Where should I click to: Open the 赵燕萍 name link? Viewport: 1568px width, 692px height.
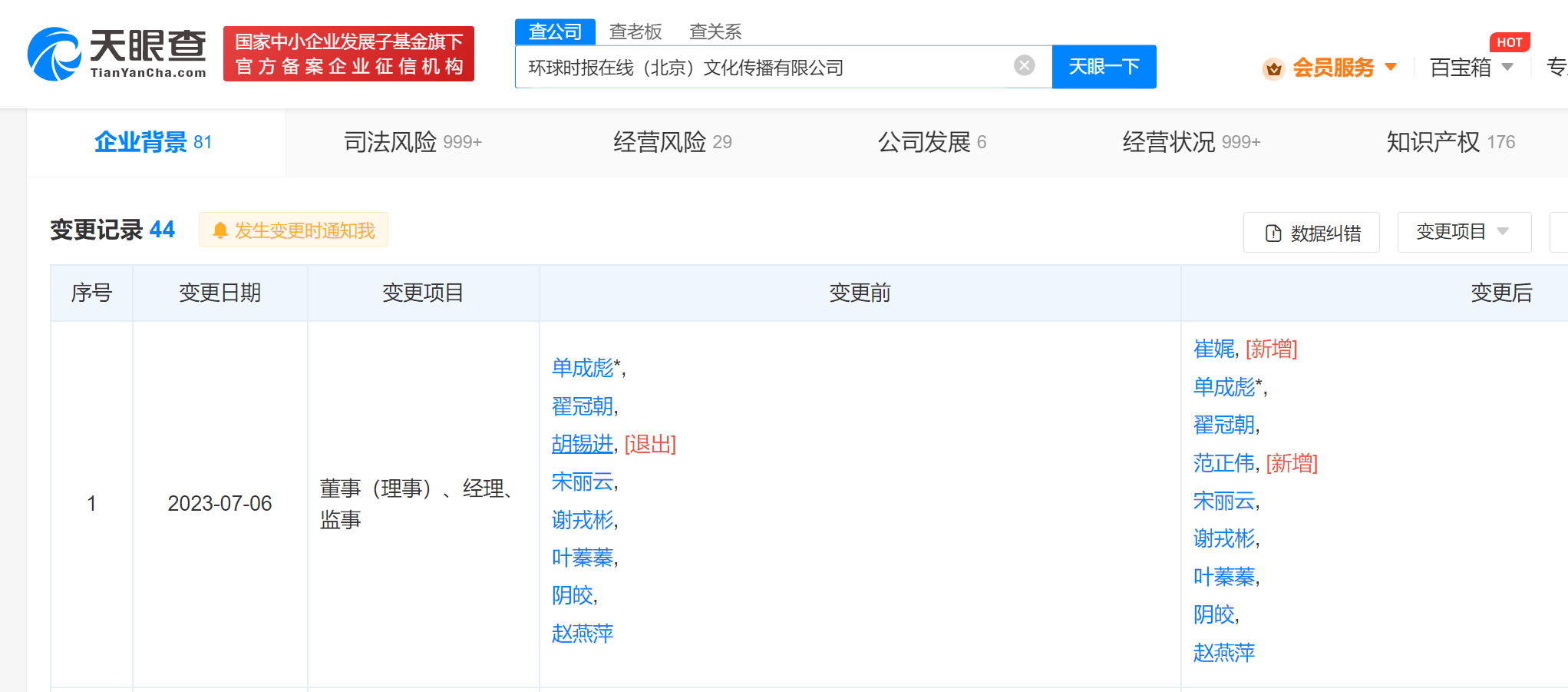point(583,632)
